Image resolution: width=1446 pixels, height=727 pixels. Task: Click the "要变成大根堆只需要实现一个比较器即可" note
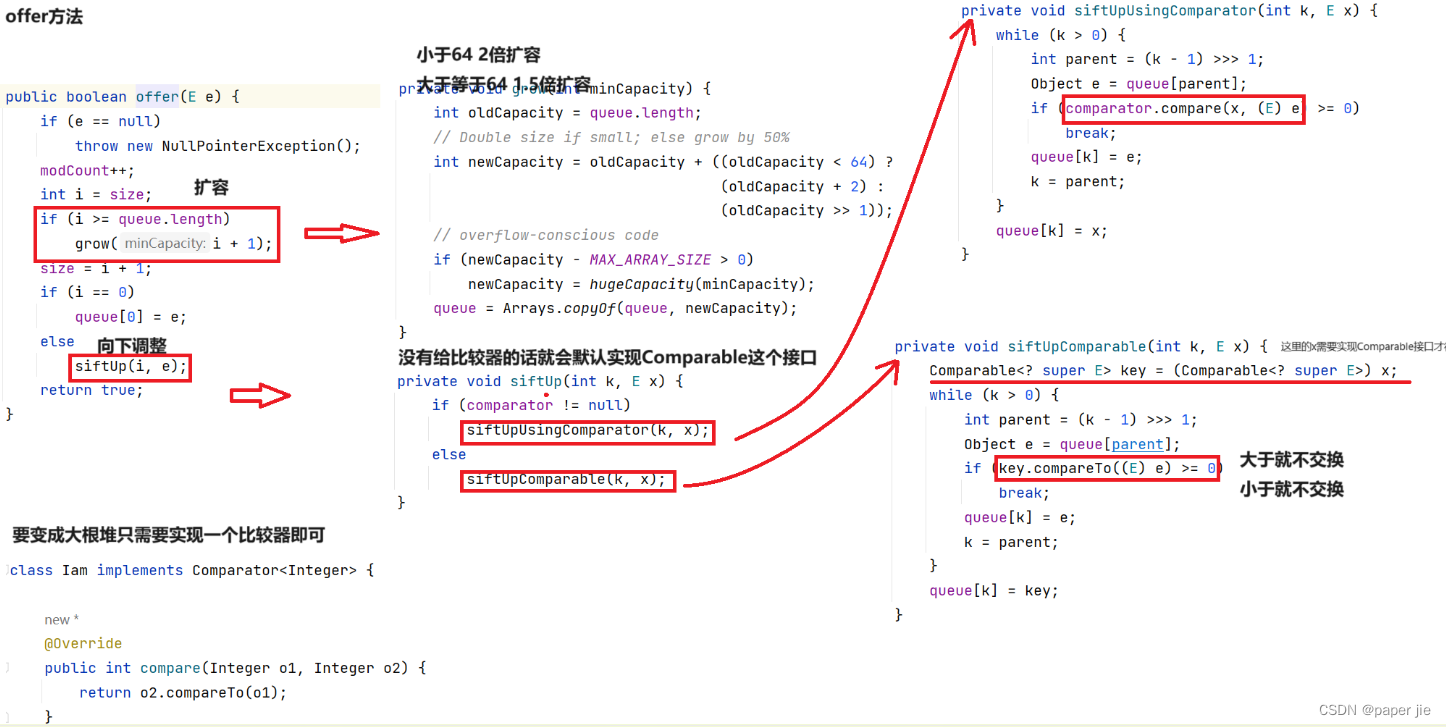(168, 535)
